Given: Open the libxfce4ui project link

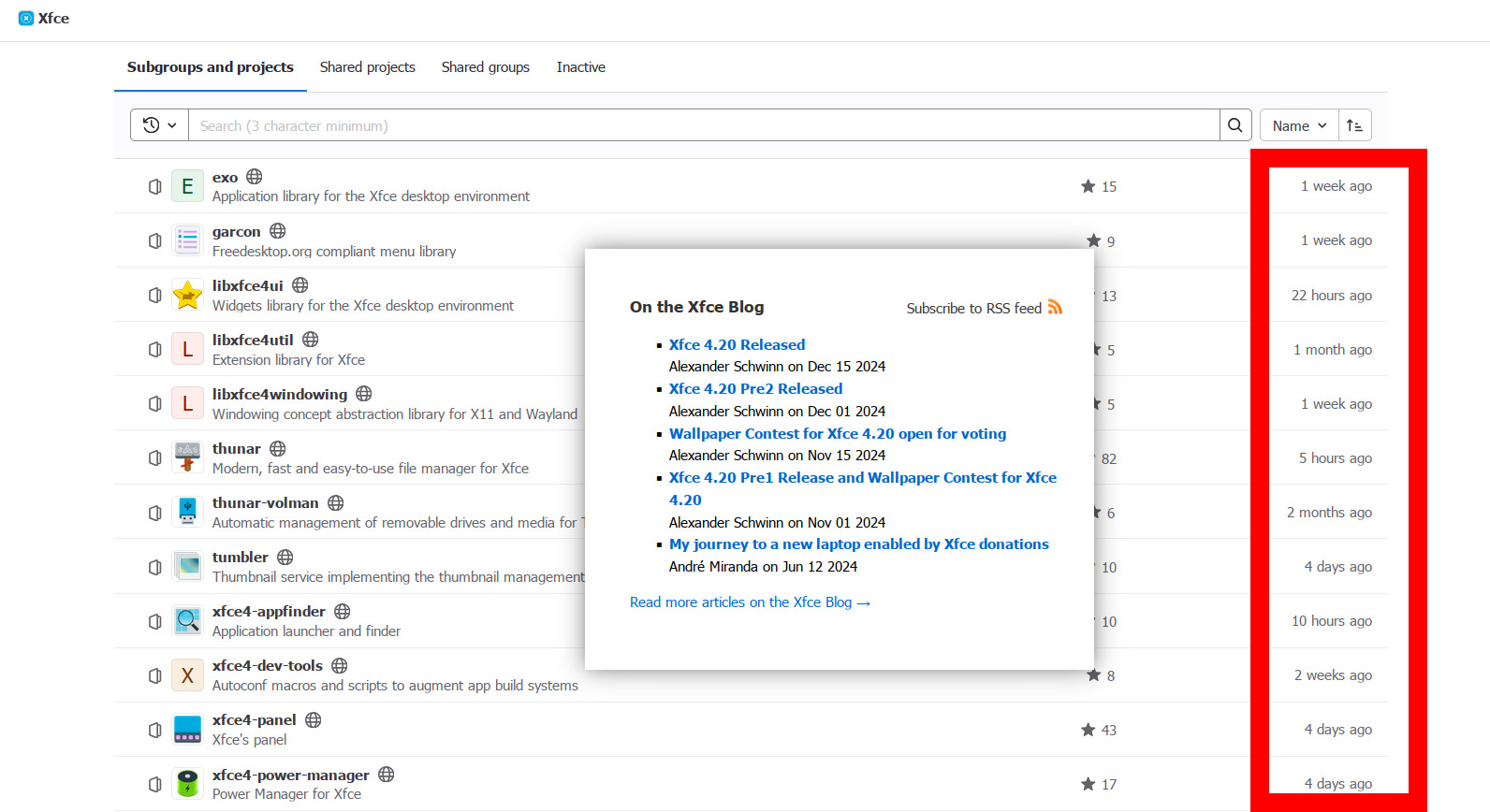Looking at the screenshot, I should [247, 286].
